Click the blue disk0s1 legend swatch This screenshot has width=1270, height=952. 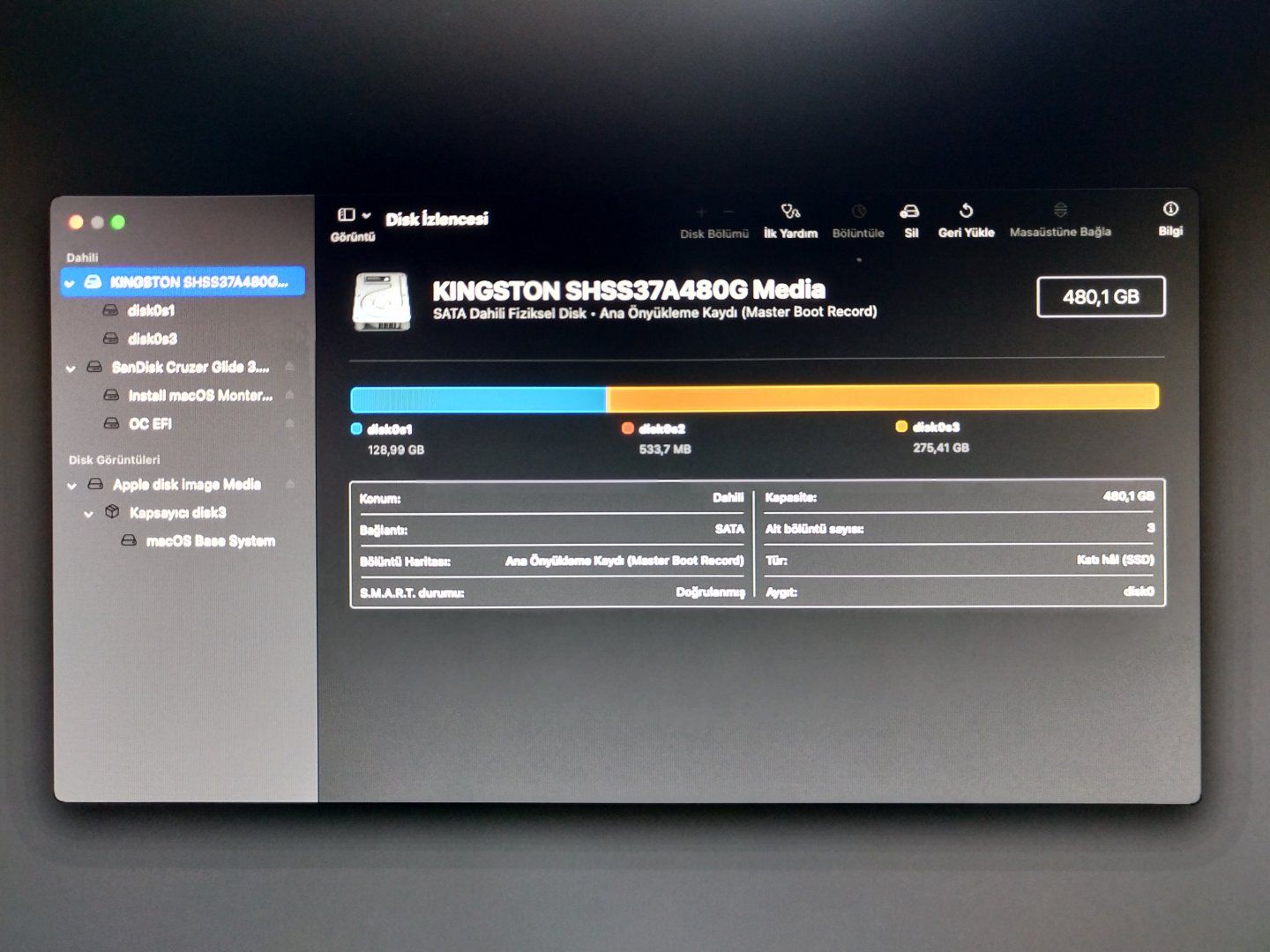356,429
